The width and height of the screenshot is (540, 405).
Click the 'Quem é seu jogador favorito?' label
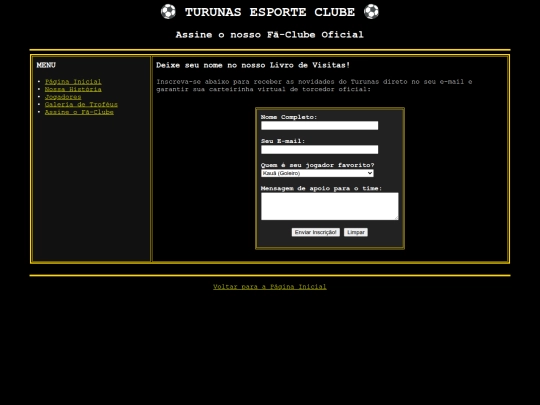coord(318,165)
